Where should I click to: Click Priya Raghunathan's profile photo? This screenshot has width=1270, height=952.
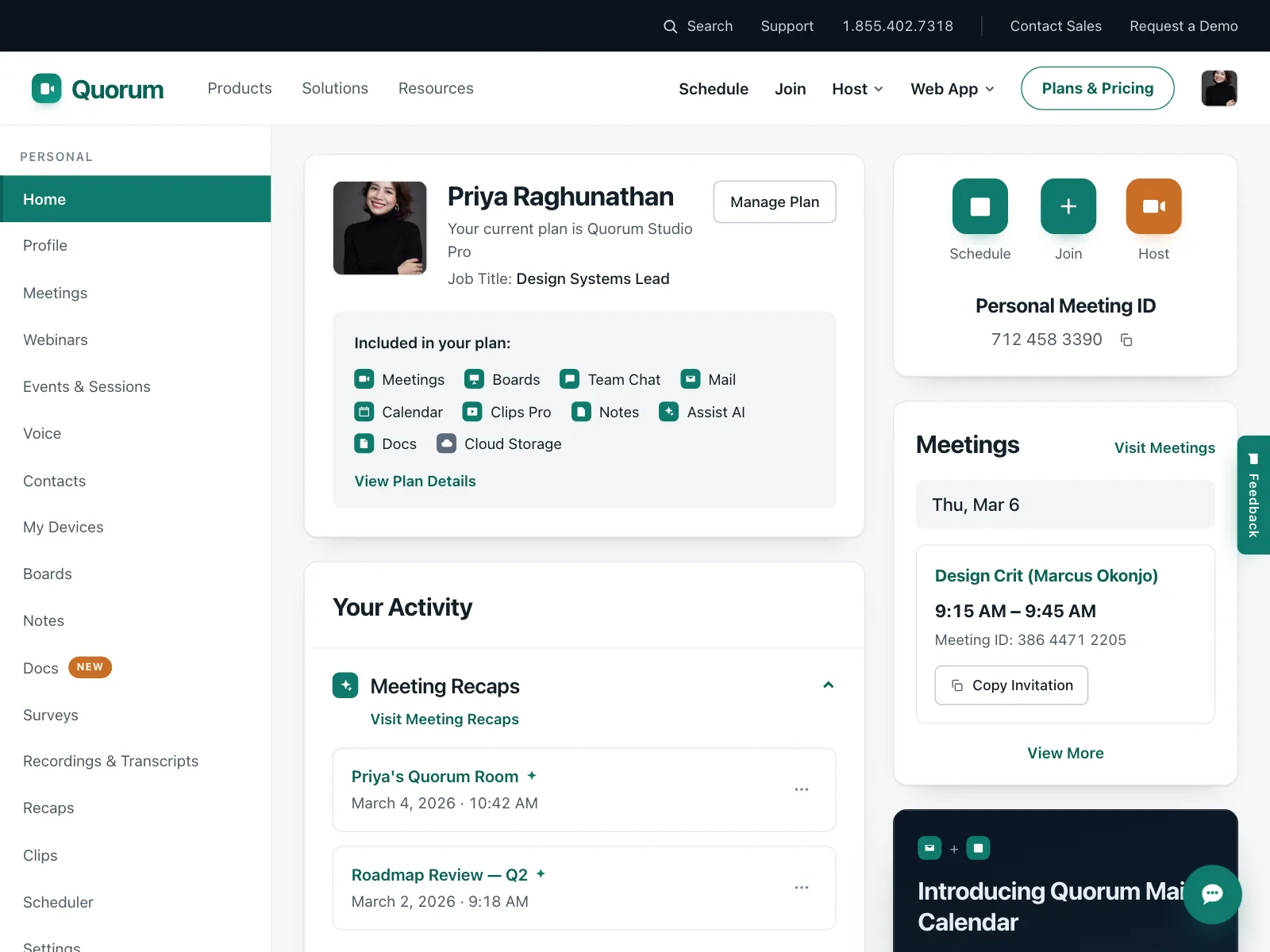pos(379,228)
